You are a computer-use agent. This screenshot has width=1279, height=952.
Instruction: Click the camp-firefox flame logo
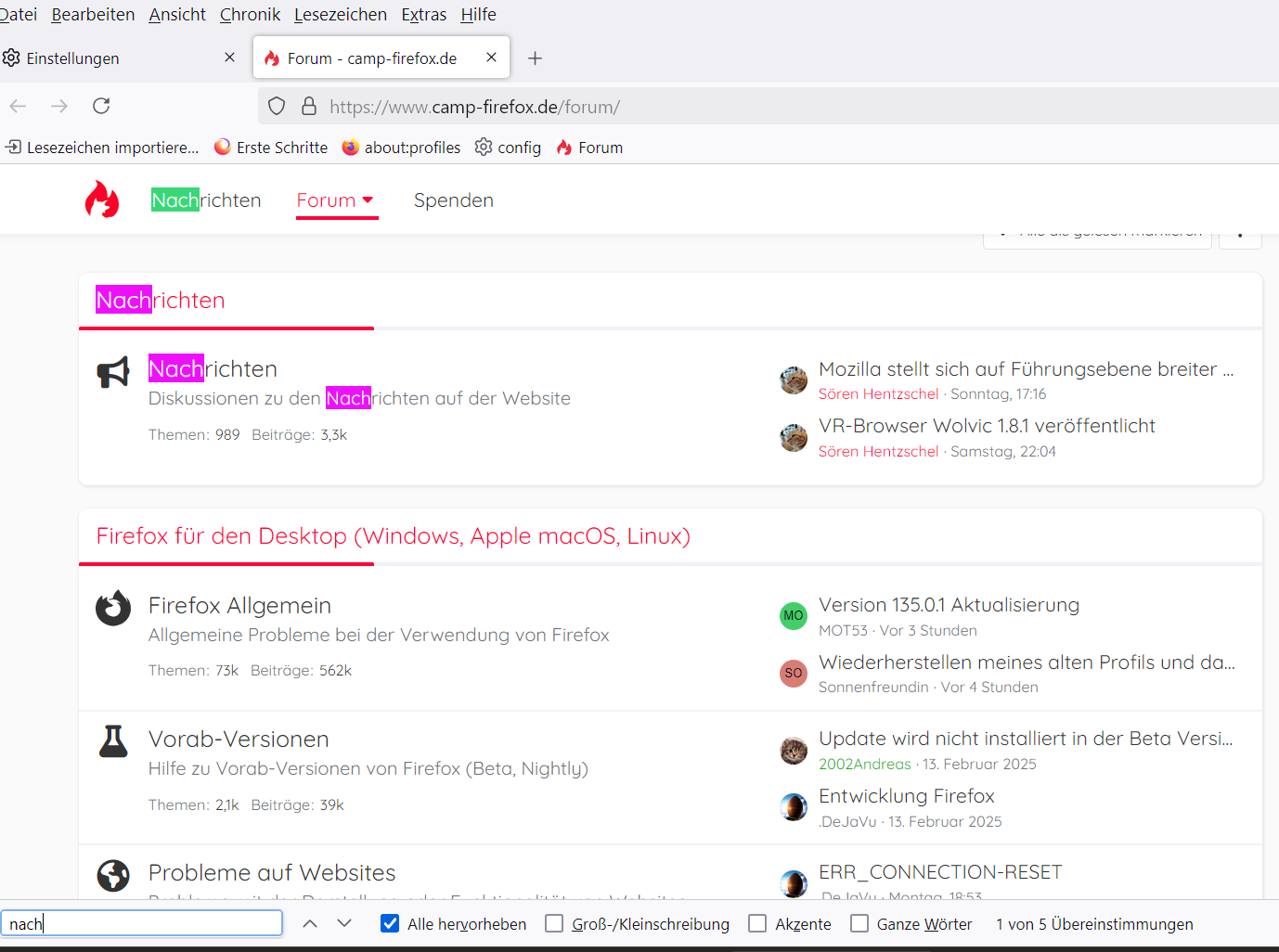tap(102, 199)
